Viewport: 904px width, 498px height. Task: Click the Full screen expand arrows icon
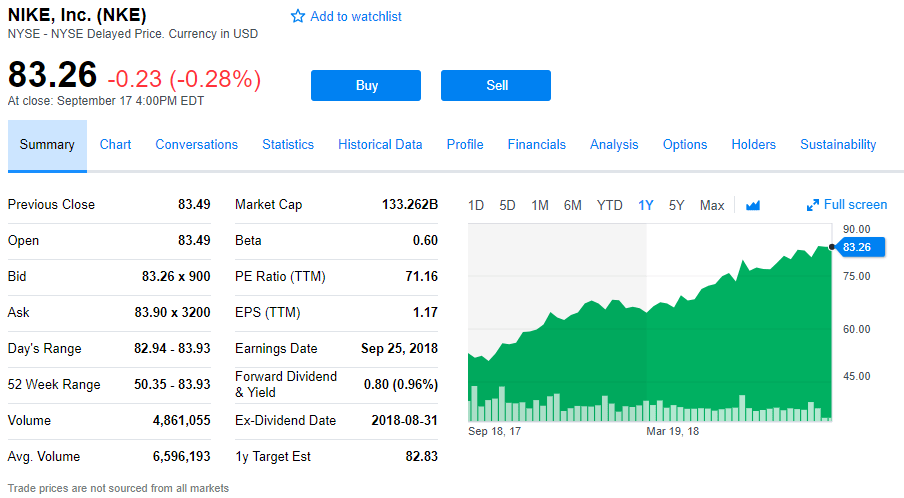coord(813,205)
